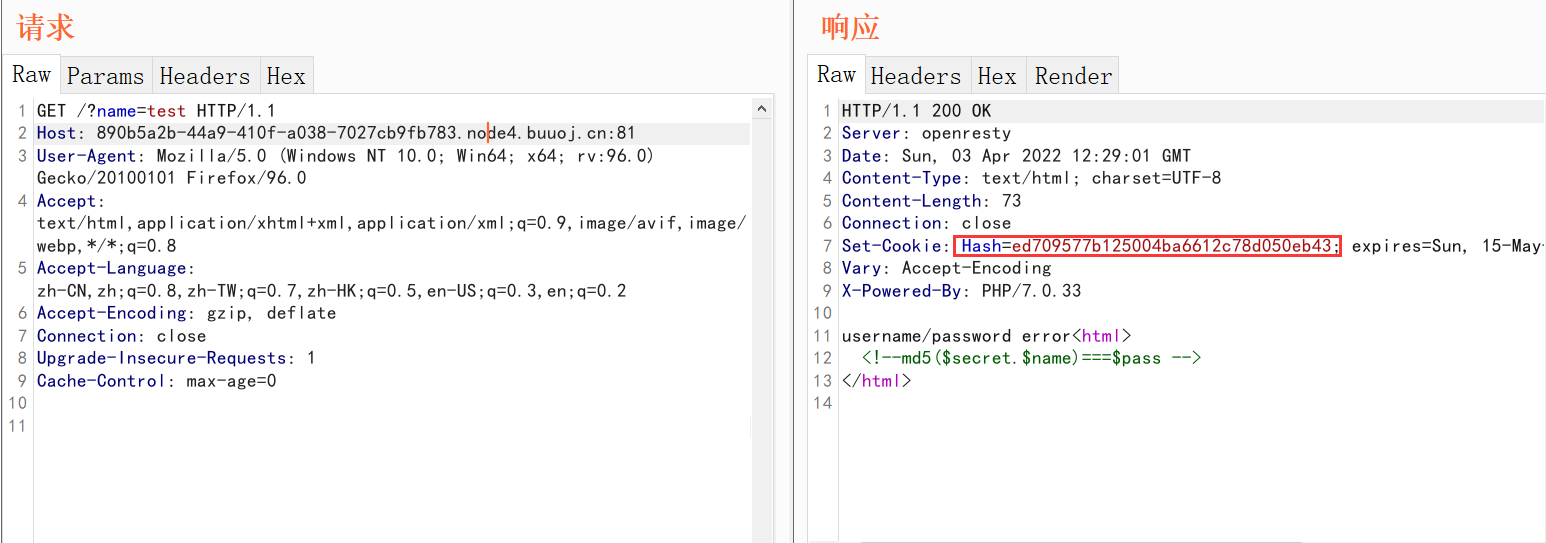Click the Host header line in request
This screenshot has width=1546, height=543.
pyautogui.click(x=336, y=133)
